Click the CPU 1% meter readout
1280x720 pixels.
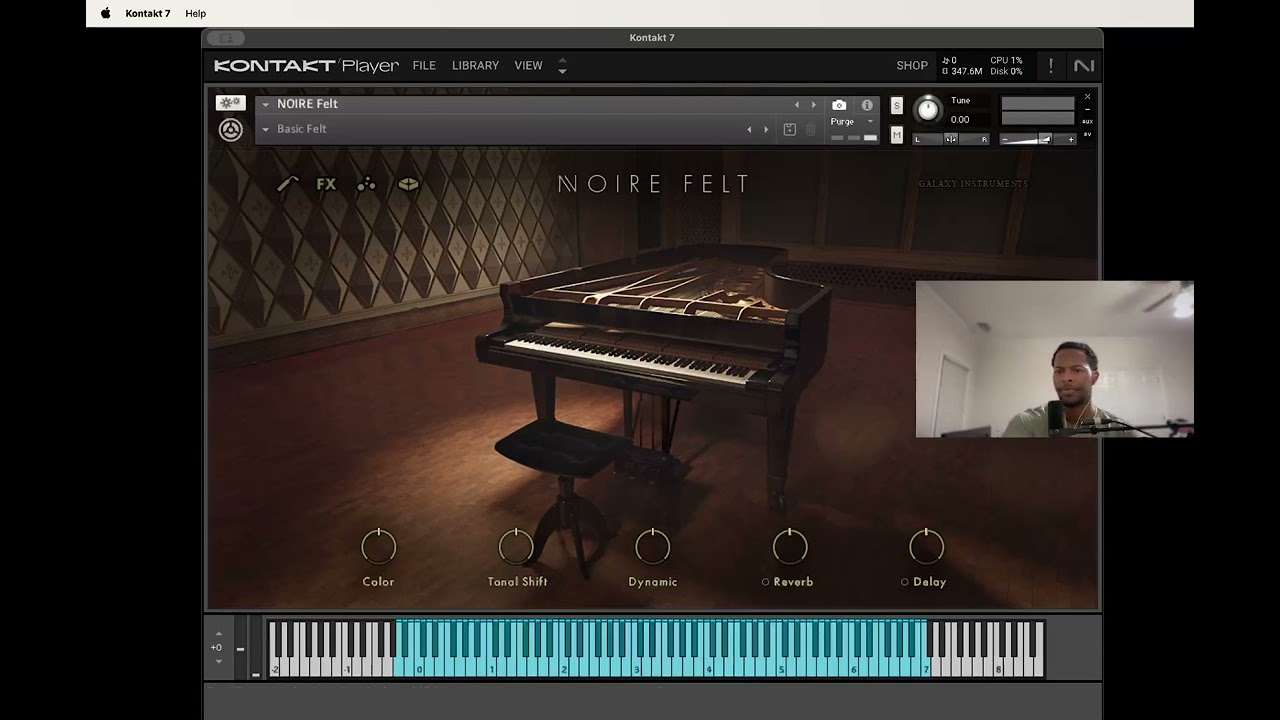[1006, 61]
